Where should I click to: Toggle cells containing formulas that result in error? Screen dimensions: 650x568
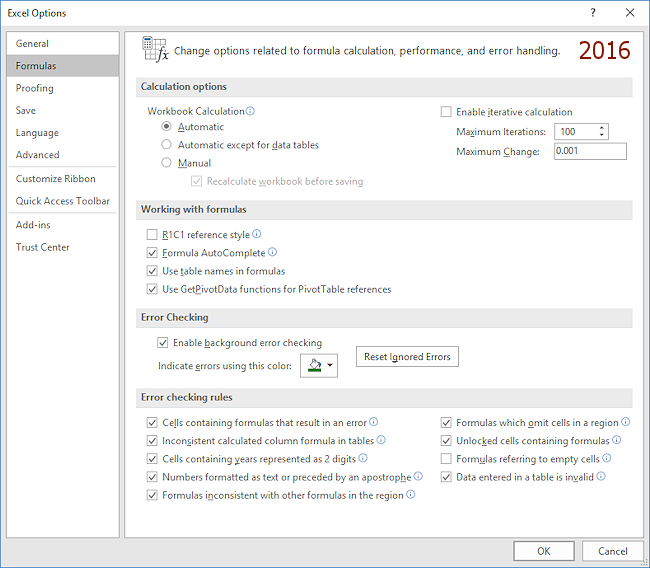[152, 423]
